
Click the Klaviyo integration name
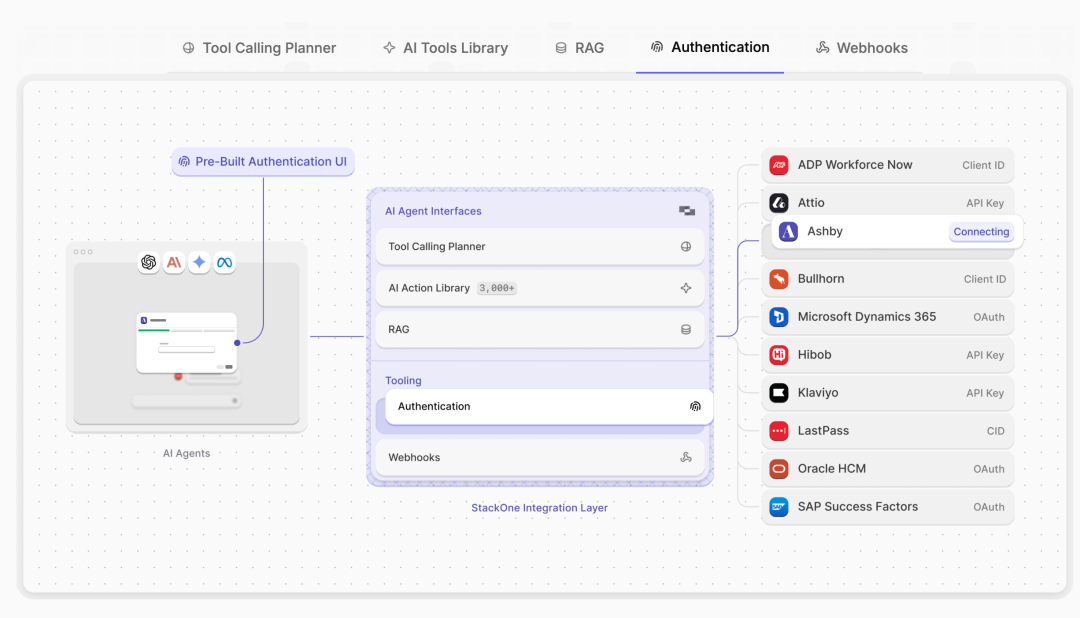[x=818, y=393]
